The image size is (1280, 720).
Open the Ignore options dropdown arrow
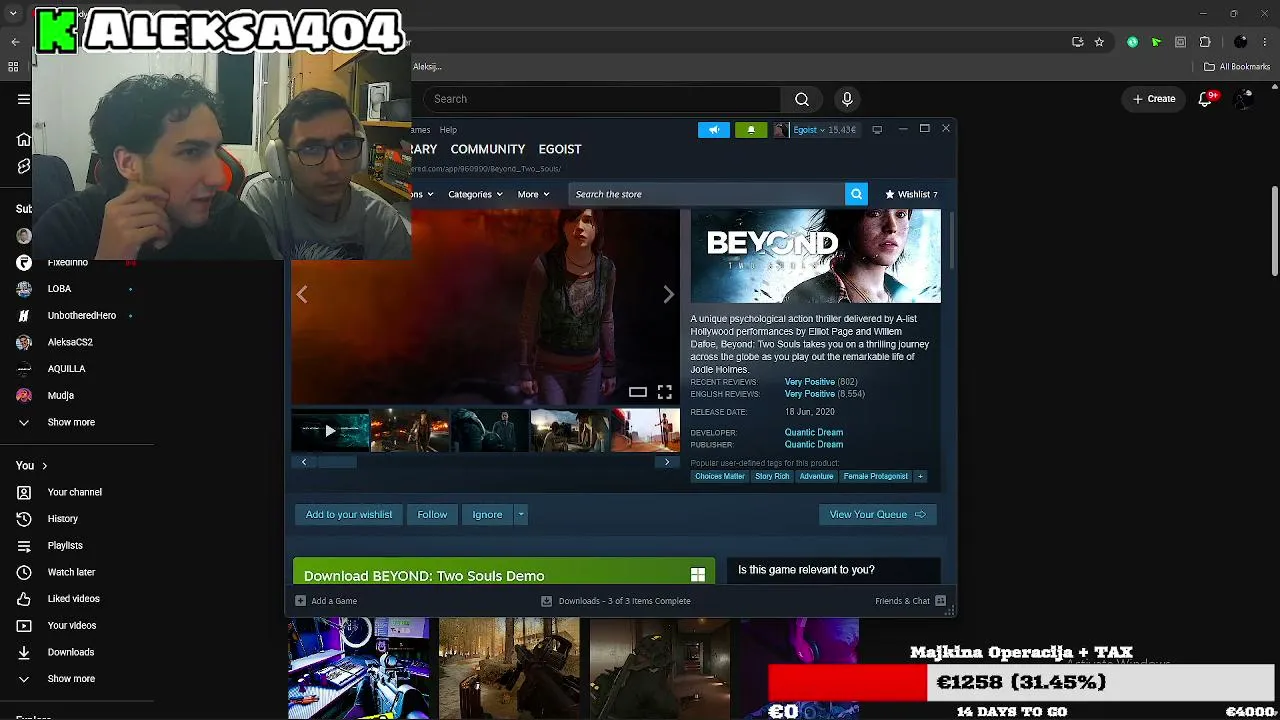click(520, 514)
